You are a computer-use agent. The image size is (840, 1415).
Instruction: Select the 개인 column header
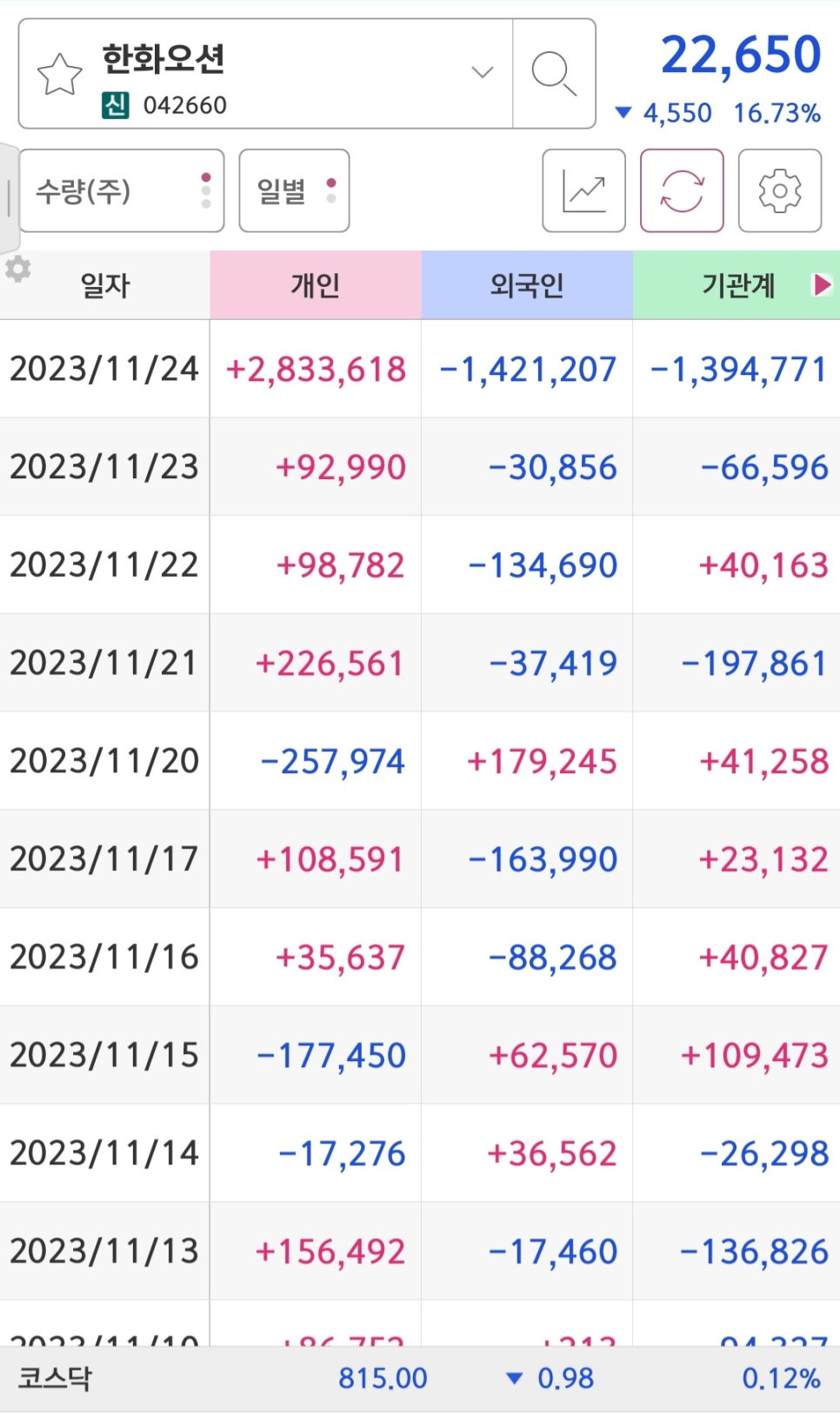316,285
